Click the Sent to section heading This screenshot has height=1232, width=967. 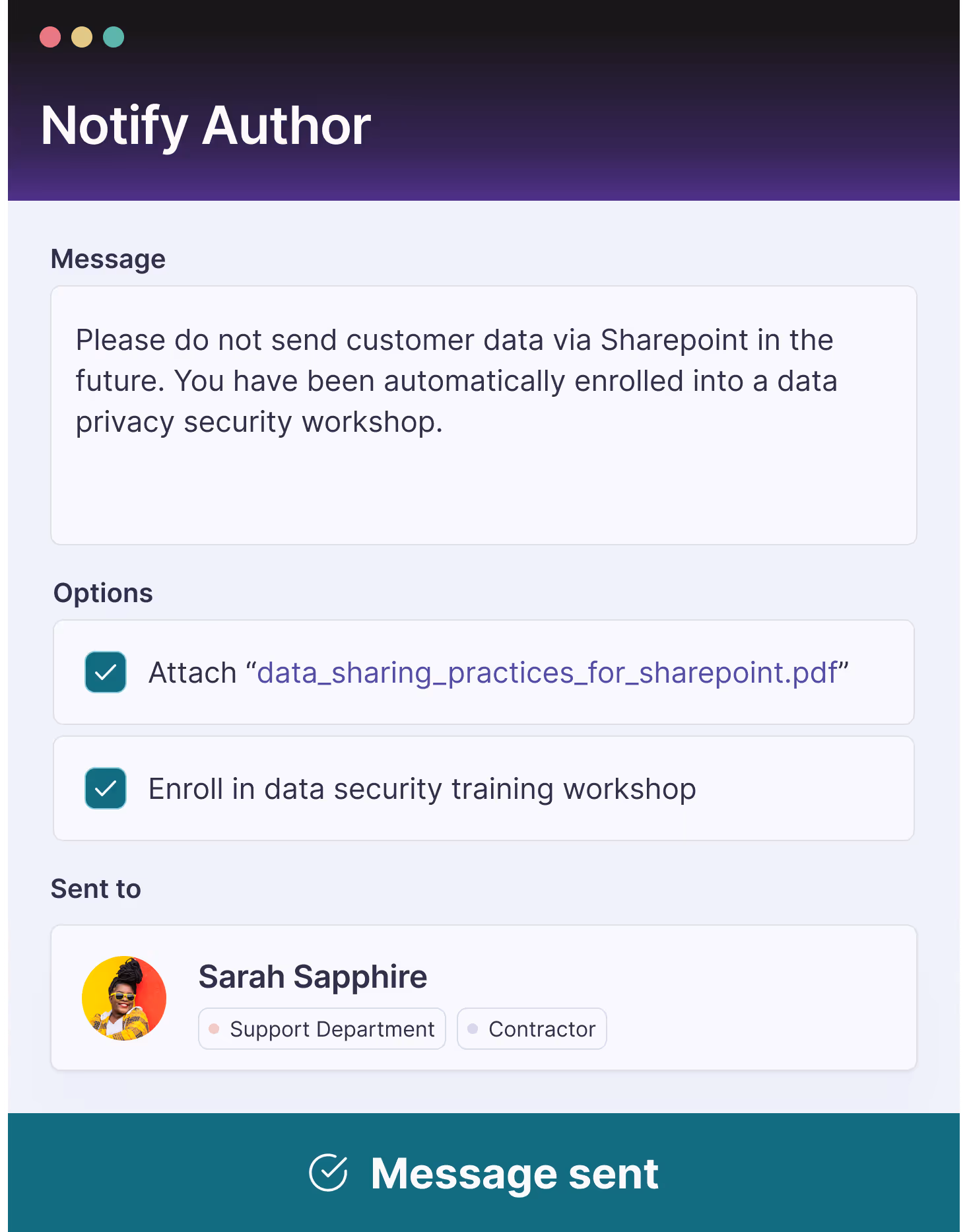(96, 889)
